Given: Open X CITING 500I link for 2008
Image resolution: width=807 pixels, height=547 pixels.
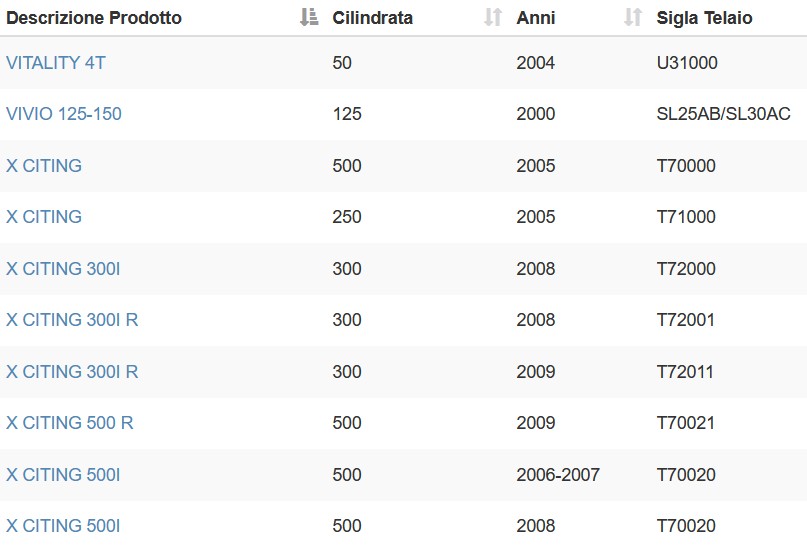Looking at the screenshot, I should tap(63, 525).
